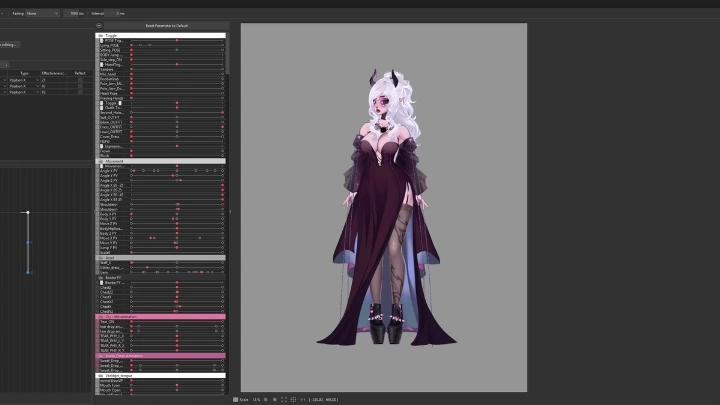Collapse the pink Cry idle animation group

click(101, 317)
